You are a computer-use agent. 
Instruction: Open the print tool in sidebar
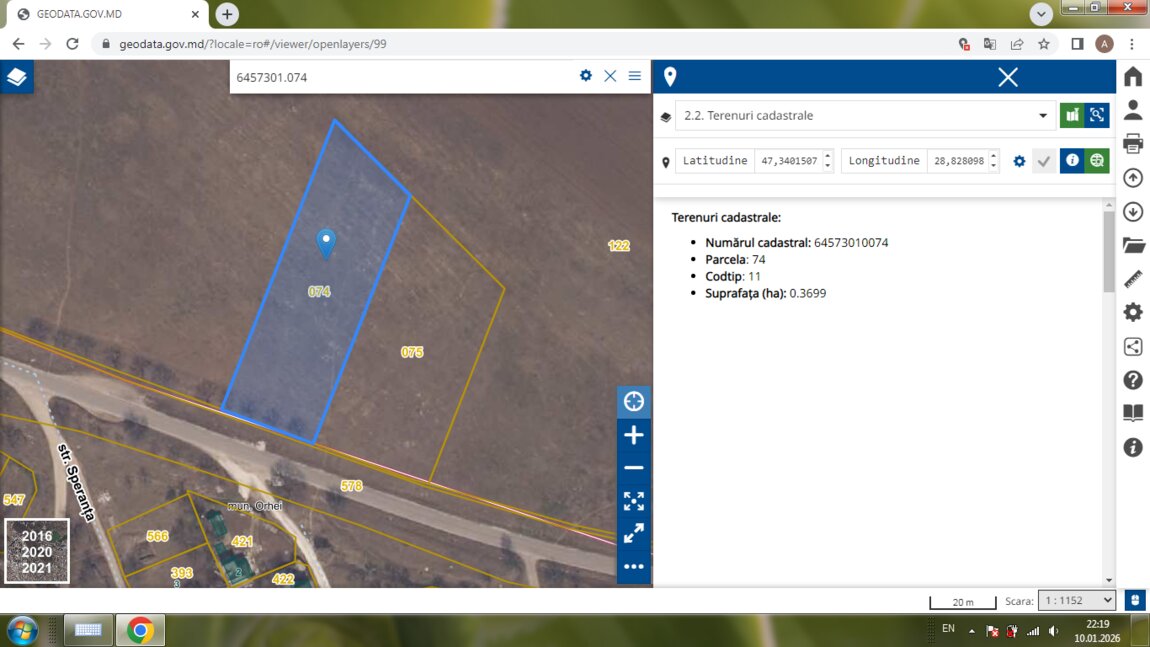[x=1133, y=144]
